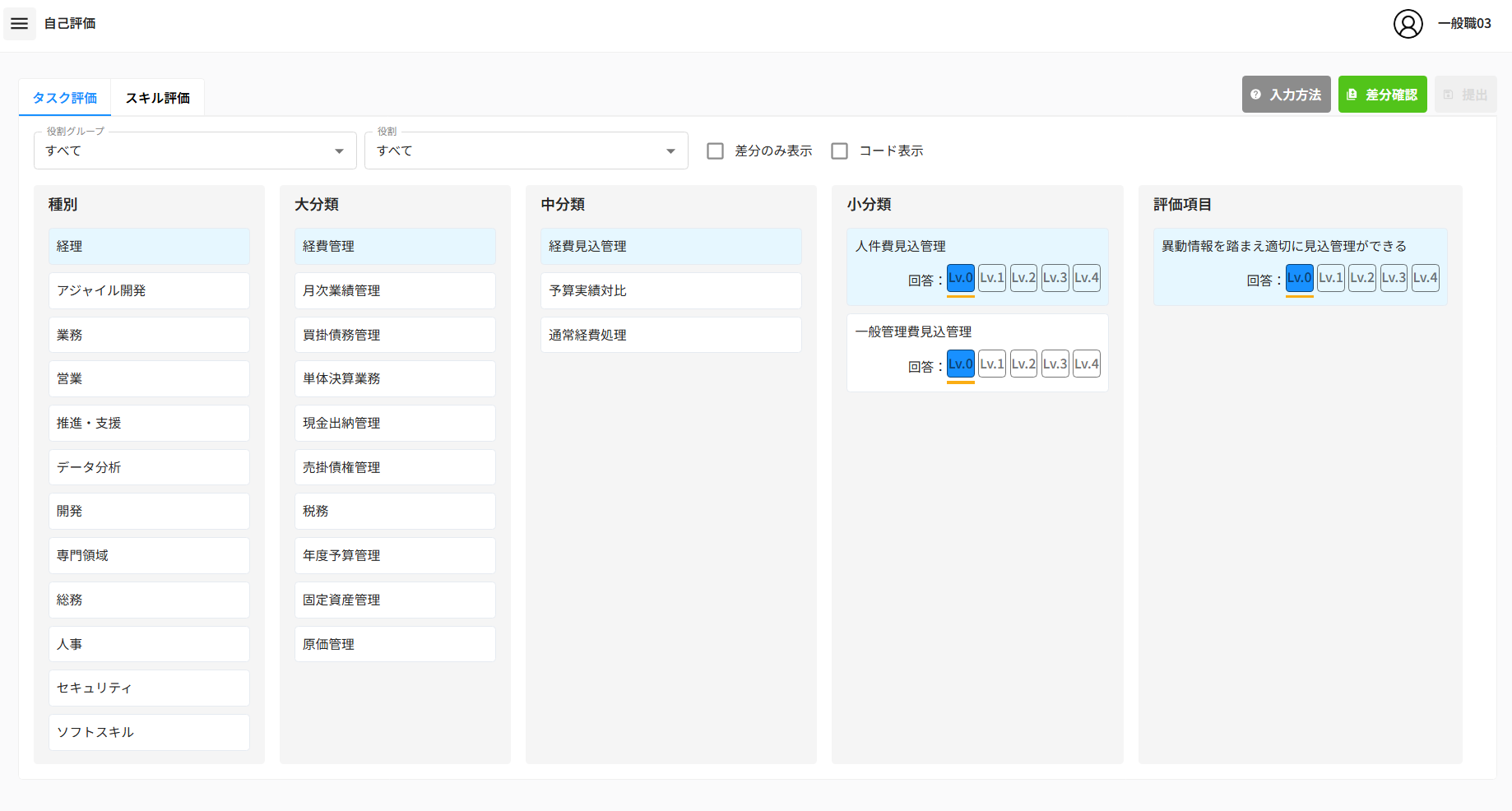Screen dimensions: 1512x811
Task: Switch to the スキル評価 tab
Action: (x=157, y=98)
